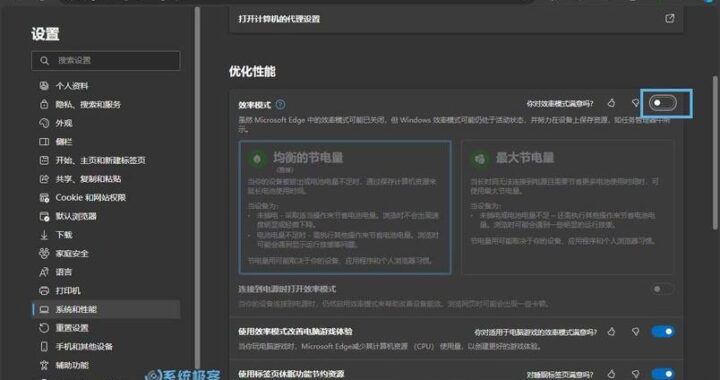Open Cookie 和网站权限 settings
This screenshot has height=380, width=720.
(x=106, y=197)
